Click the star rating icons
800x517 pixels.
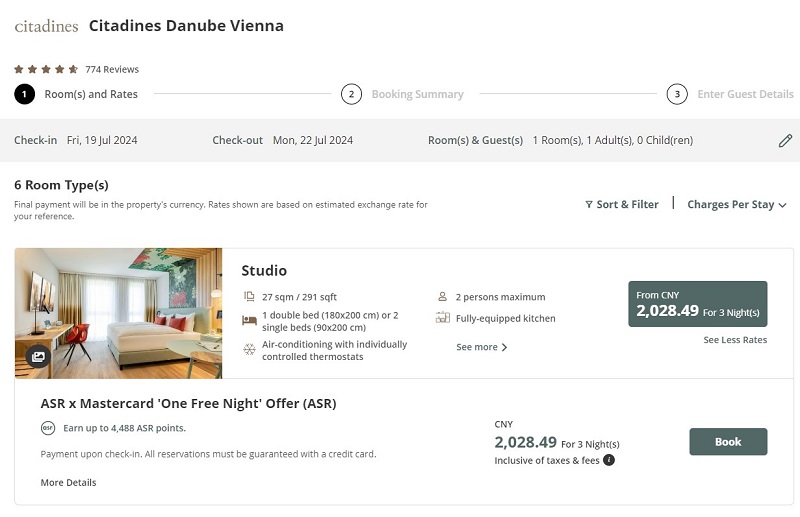(46, 69)
